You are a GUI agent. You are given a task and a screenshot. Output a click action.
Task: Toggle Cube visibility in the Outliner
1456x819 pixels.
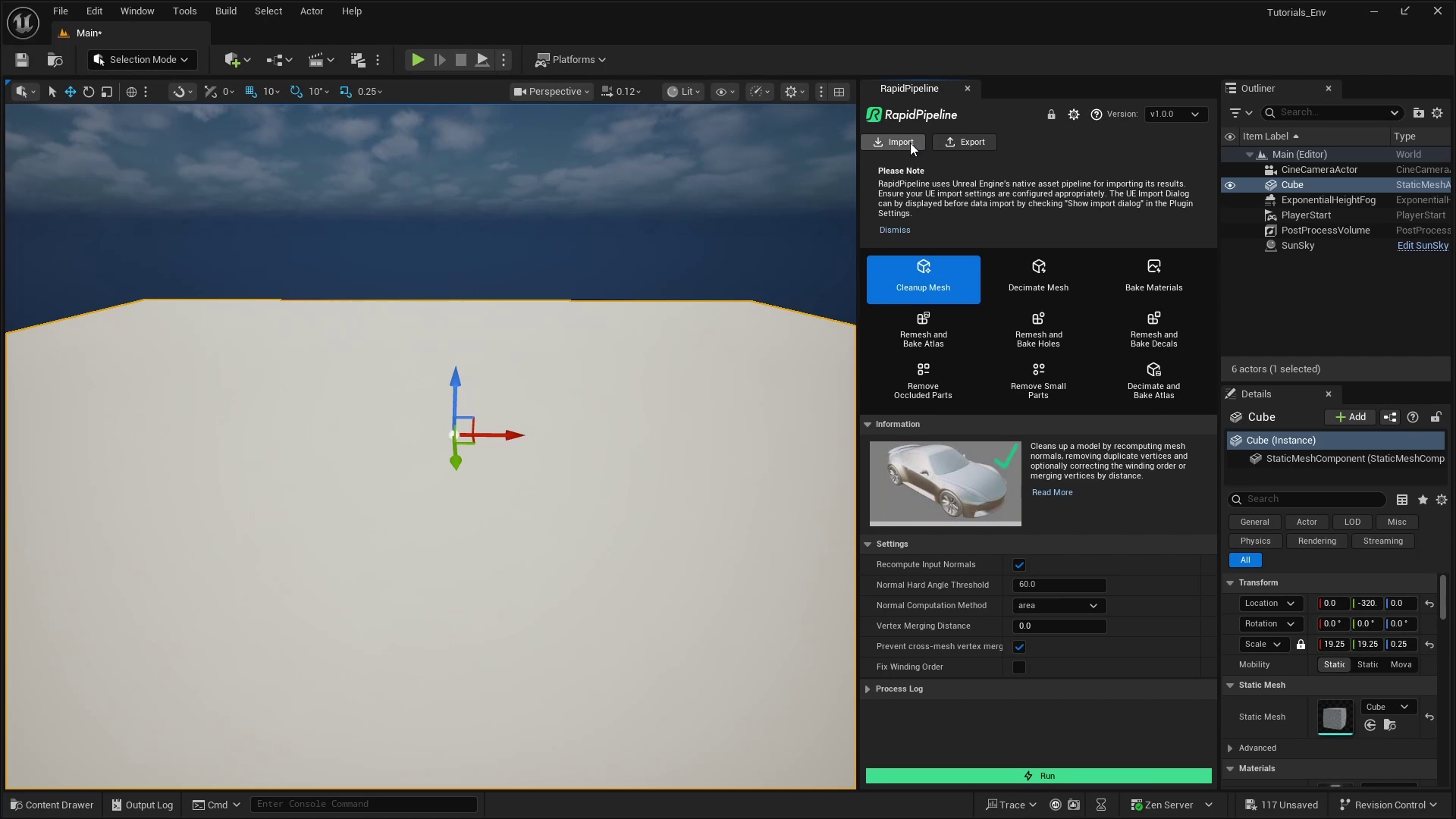pos(1230,185)
